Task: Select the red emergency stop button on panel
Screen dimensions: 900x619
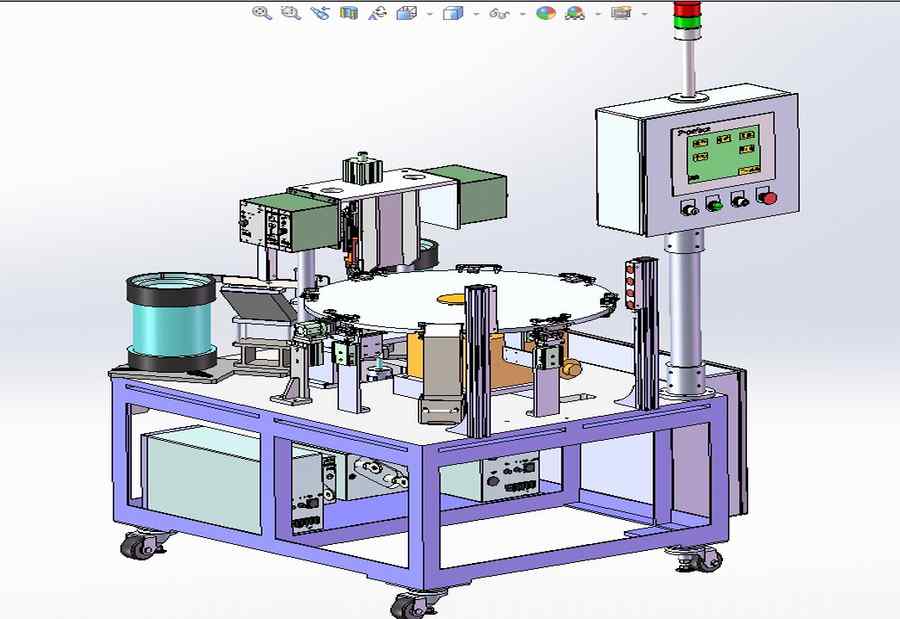Action: point(767,198)
